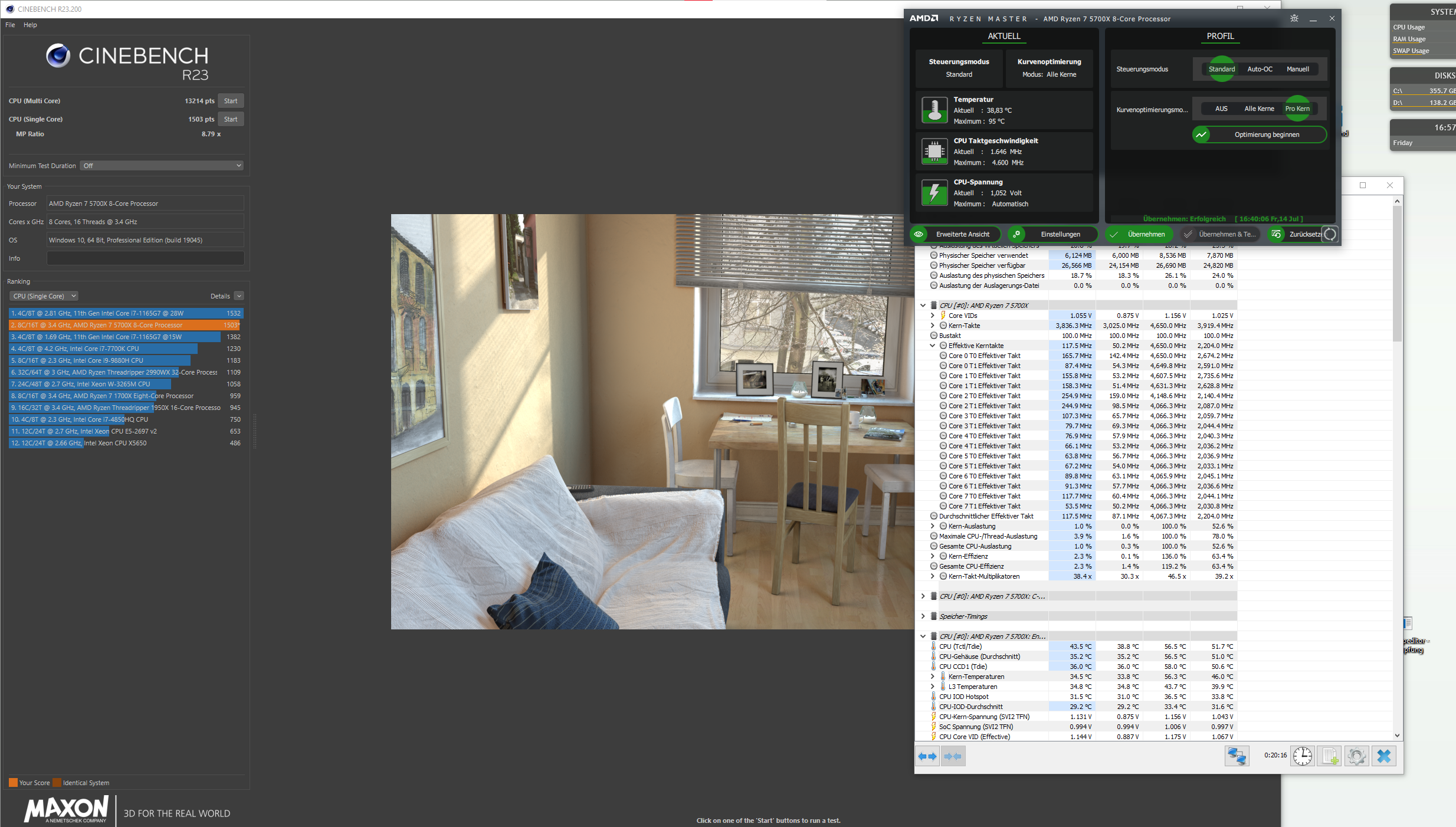Select Manuell control mode
1456x827 pixels.
pos(1297,69)
